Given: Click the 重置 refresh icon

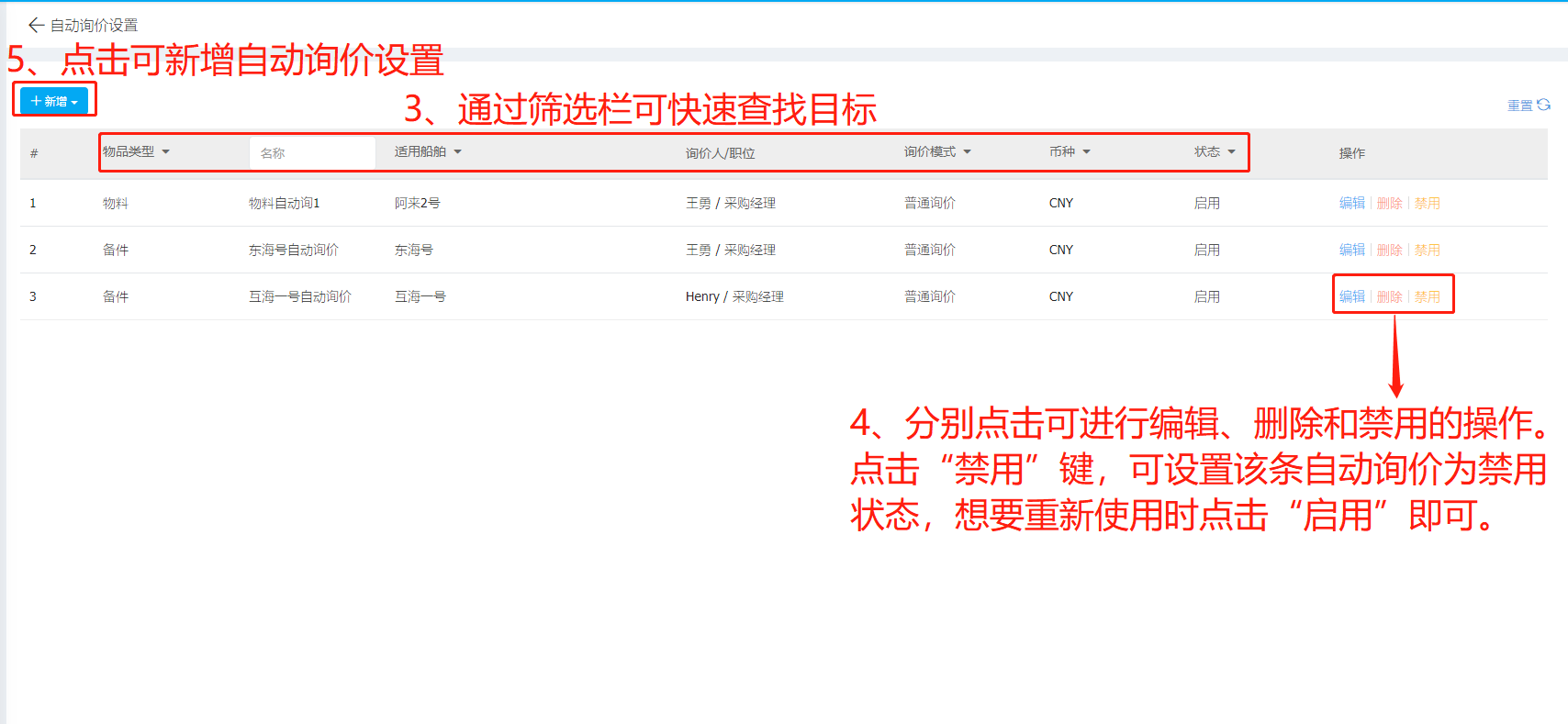Looking at the screenshot, I should [1544, 105].
